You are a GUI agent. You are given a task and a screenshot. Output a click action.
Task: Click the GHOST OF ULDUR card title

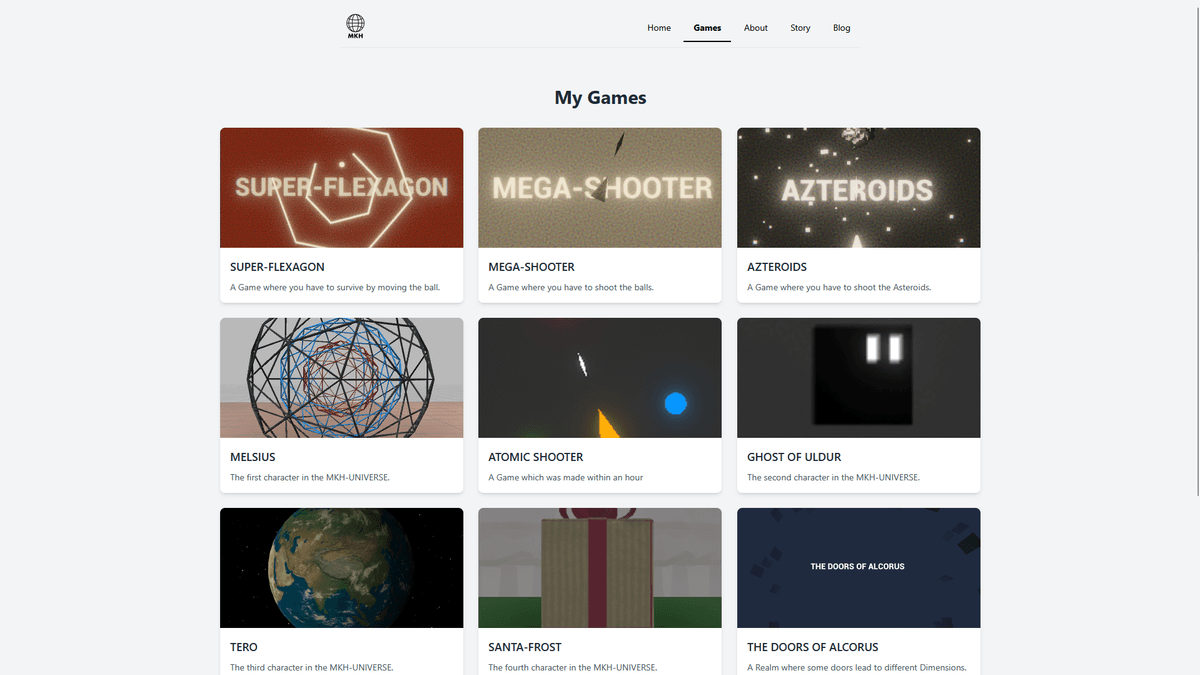(794, 457)
